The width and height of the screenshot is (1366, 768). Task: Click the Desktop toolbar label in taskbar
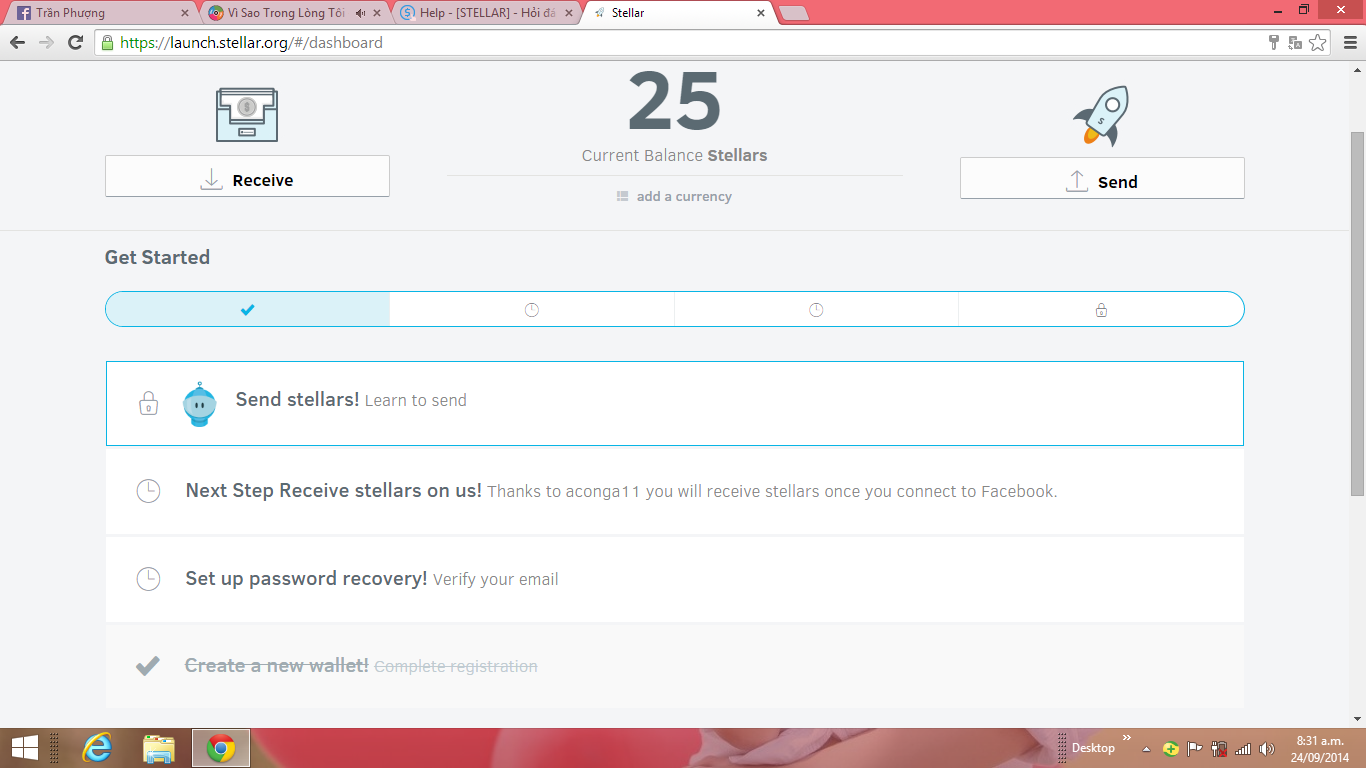tap(1093, 748)
